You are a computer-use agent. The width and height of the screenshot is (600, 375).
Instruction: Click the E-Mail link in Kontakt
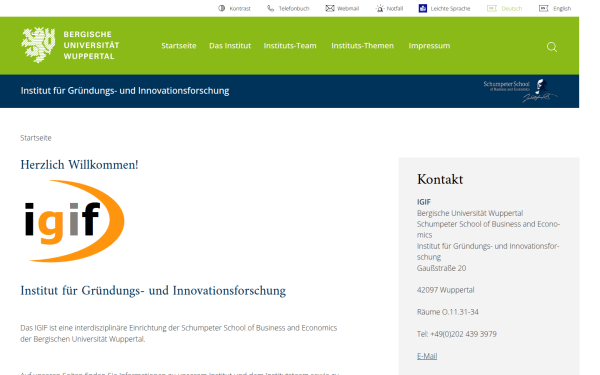point(427,356)
